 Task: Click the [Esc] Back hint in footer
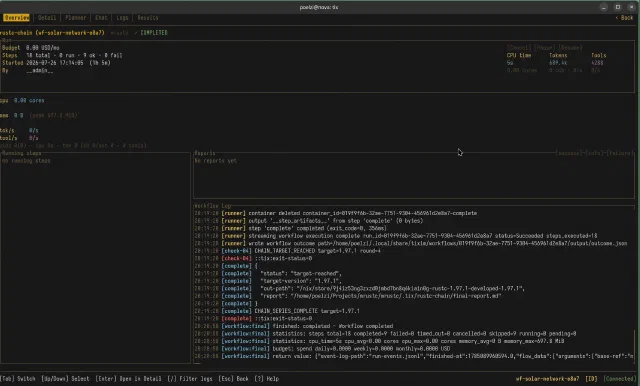[233, 379]
